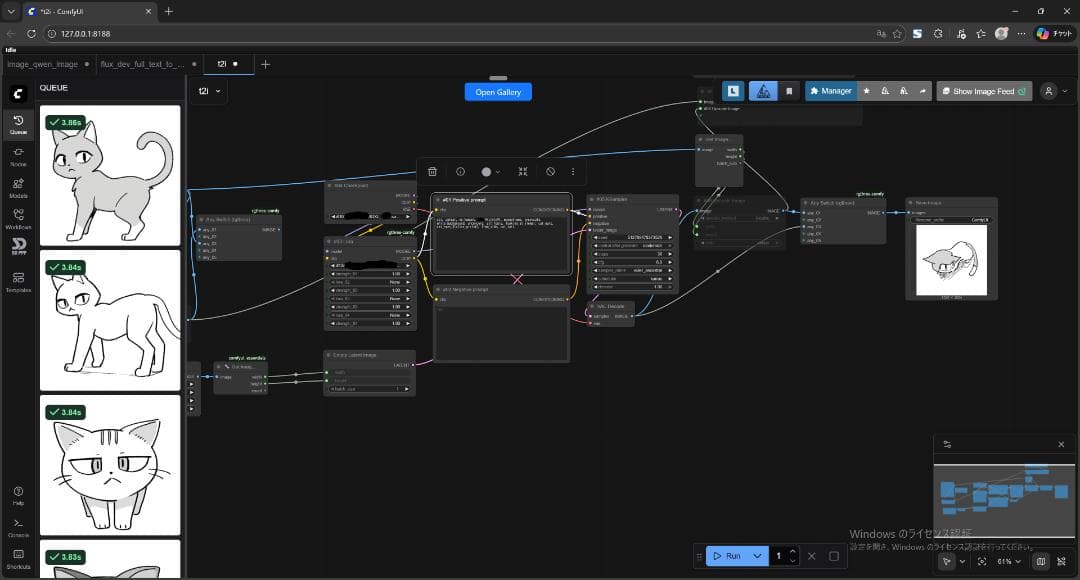Image resolution: width=1080 pixels, height=580 pixels.
Task: Cancel current run with the X icon
Action: coord(811,556)
